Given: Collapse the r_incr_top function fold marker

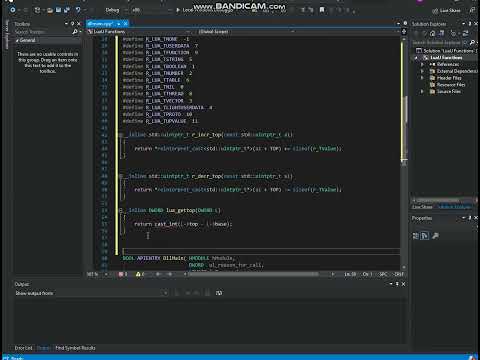Looking at the screenshot, I should 121,135.
